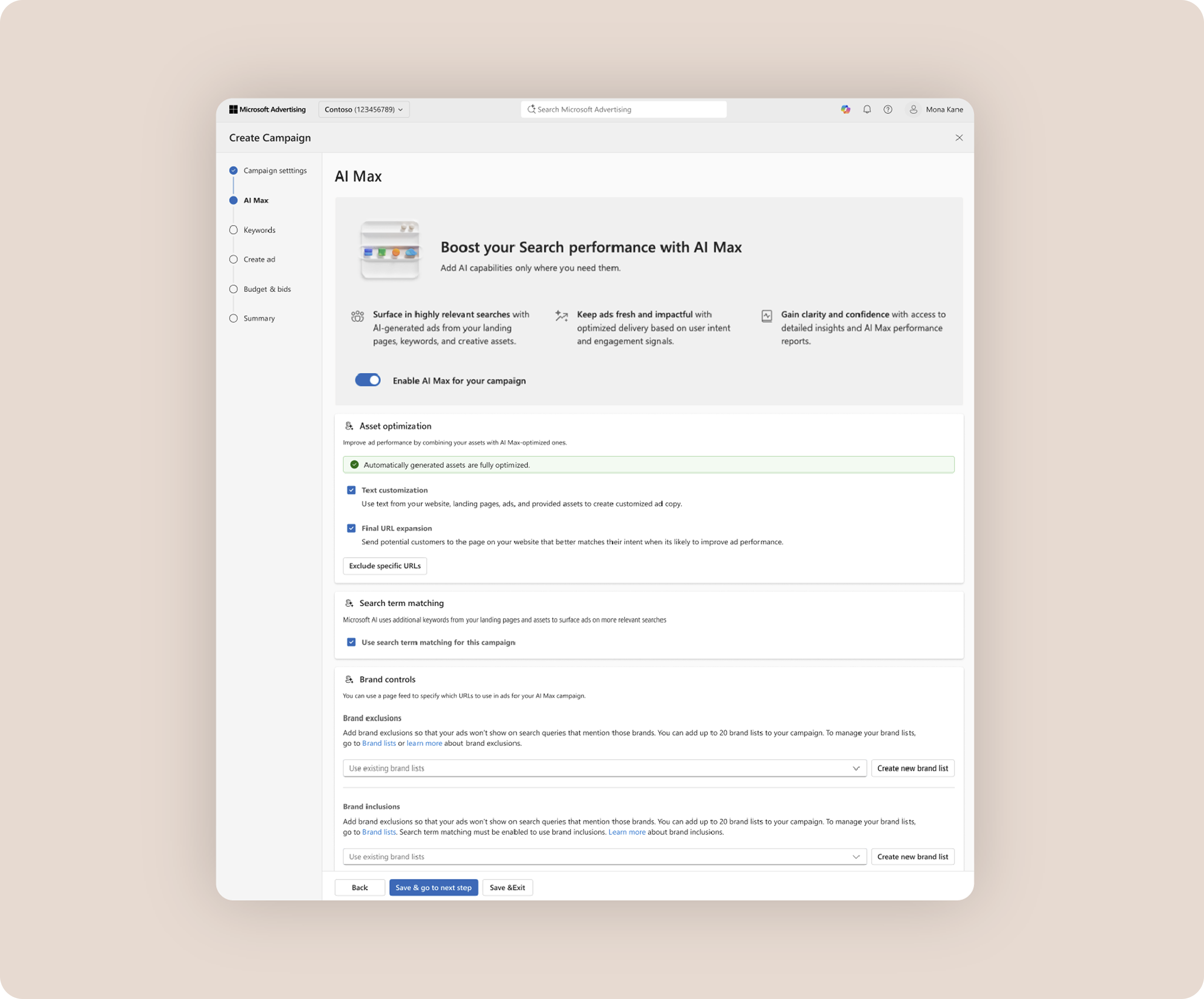Go to the Summary step
The height and width of the screenshot is (999, 1204).
tap(259, 318)
